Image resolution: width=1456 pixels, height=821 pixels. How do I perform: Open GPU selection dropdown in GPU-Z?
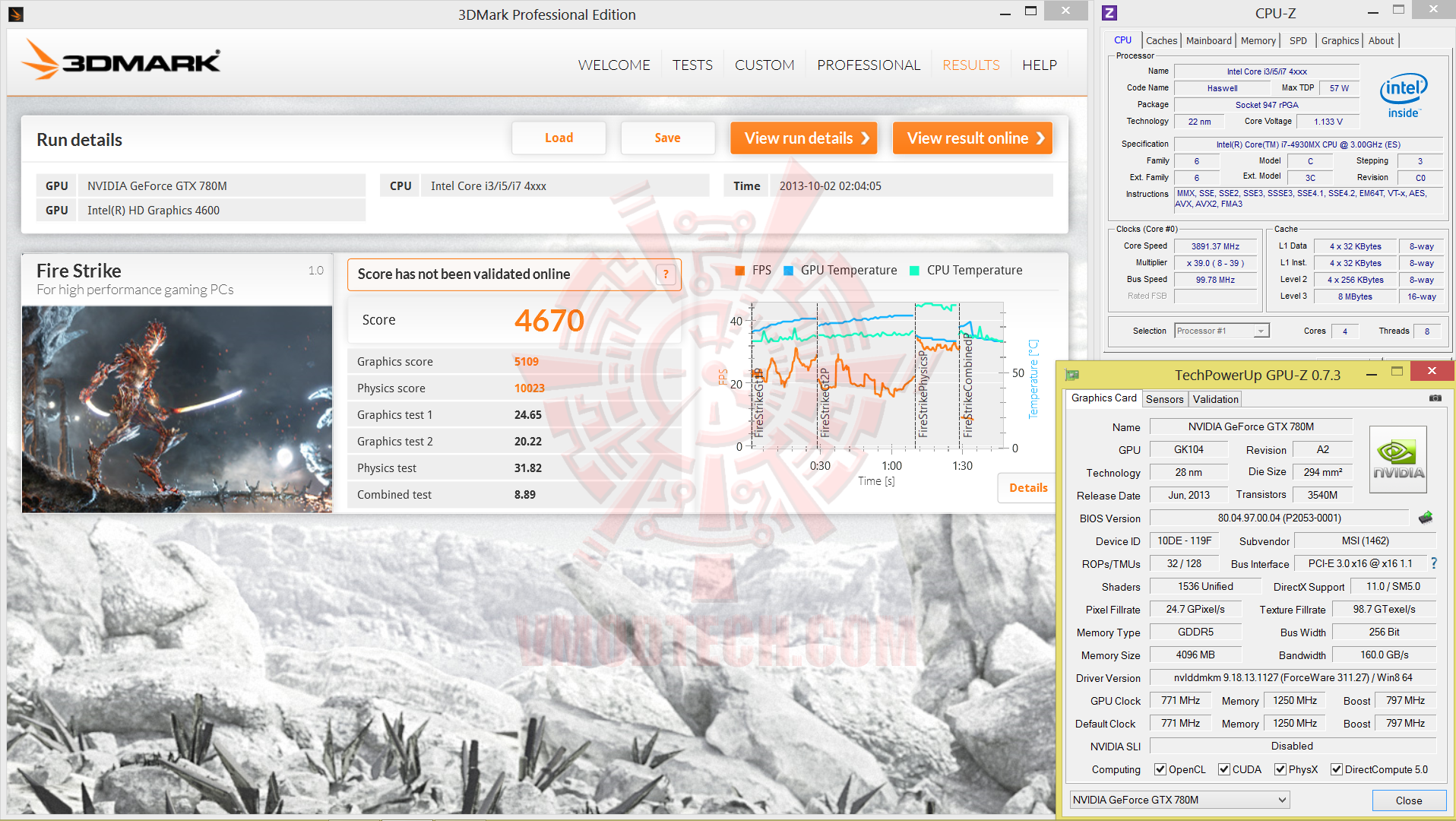tap(1179, 800)
